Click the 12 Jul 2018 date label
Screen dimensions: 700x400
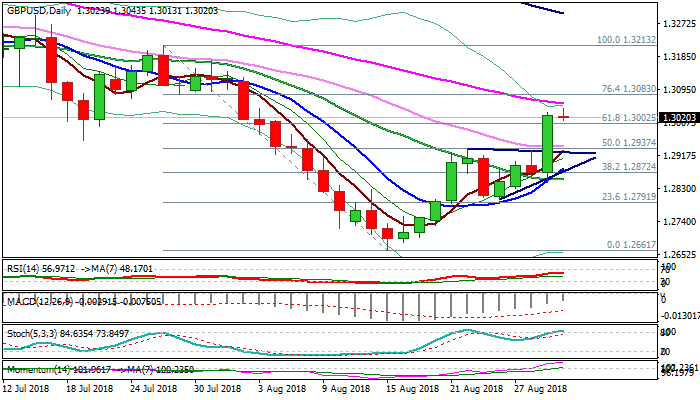(27, 387)
